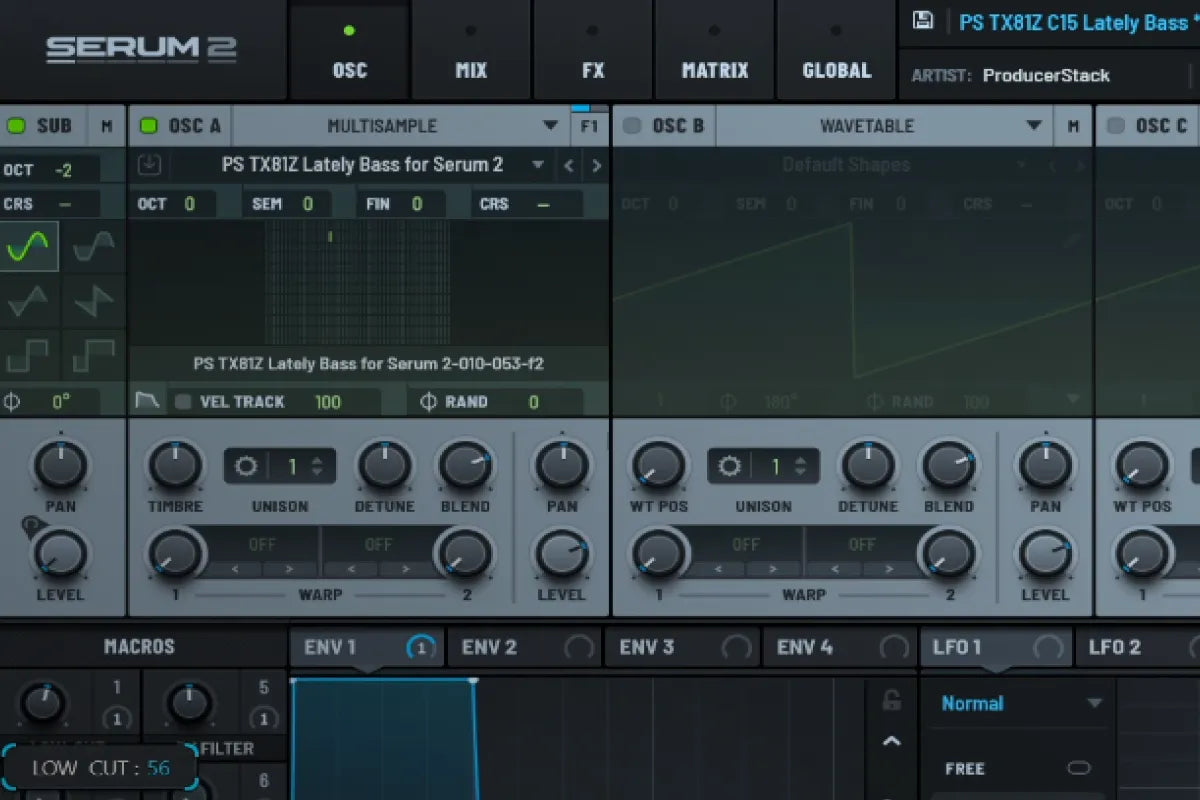Choose the triangle sub oscillator wave shape
This screenshot has width=1200, height=800.
[29, 300]
